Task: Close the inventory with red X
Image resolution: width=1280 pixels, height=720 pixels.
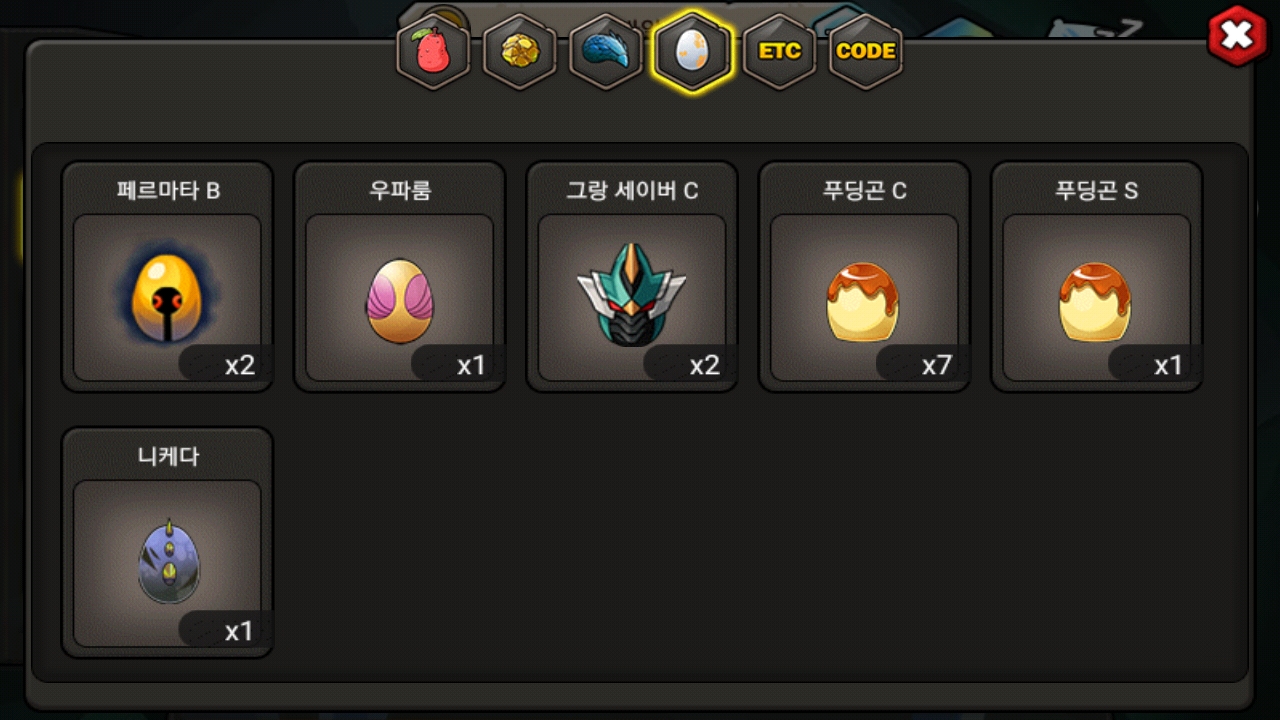Action: pyautogui.click(x=1237, y=36)
